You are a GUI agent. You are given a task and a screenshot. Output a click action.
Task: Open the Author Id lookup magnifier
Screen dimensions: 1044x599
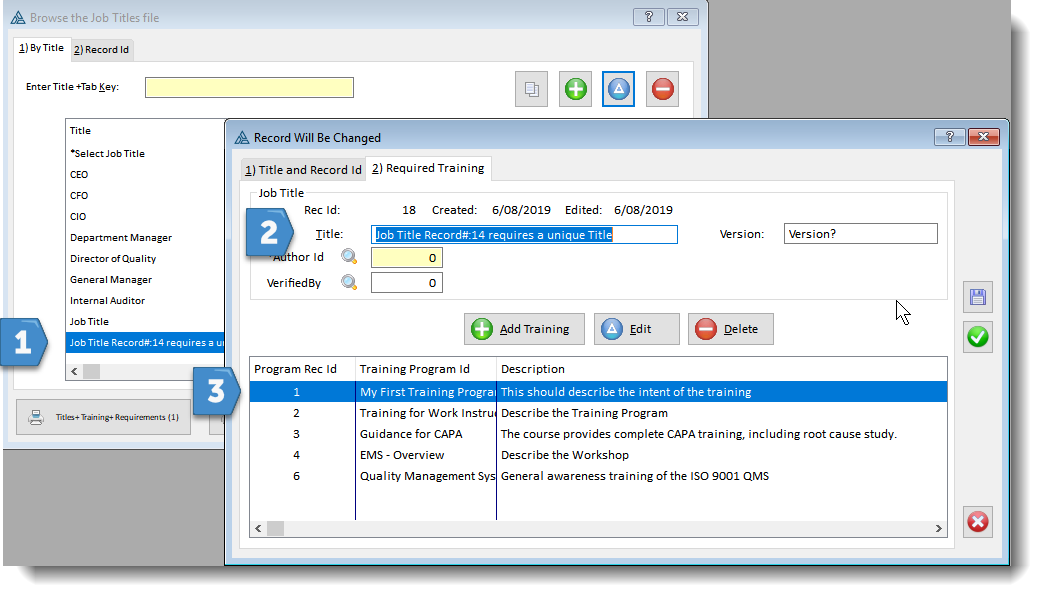coord(349,257)
